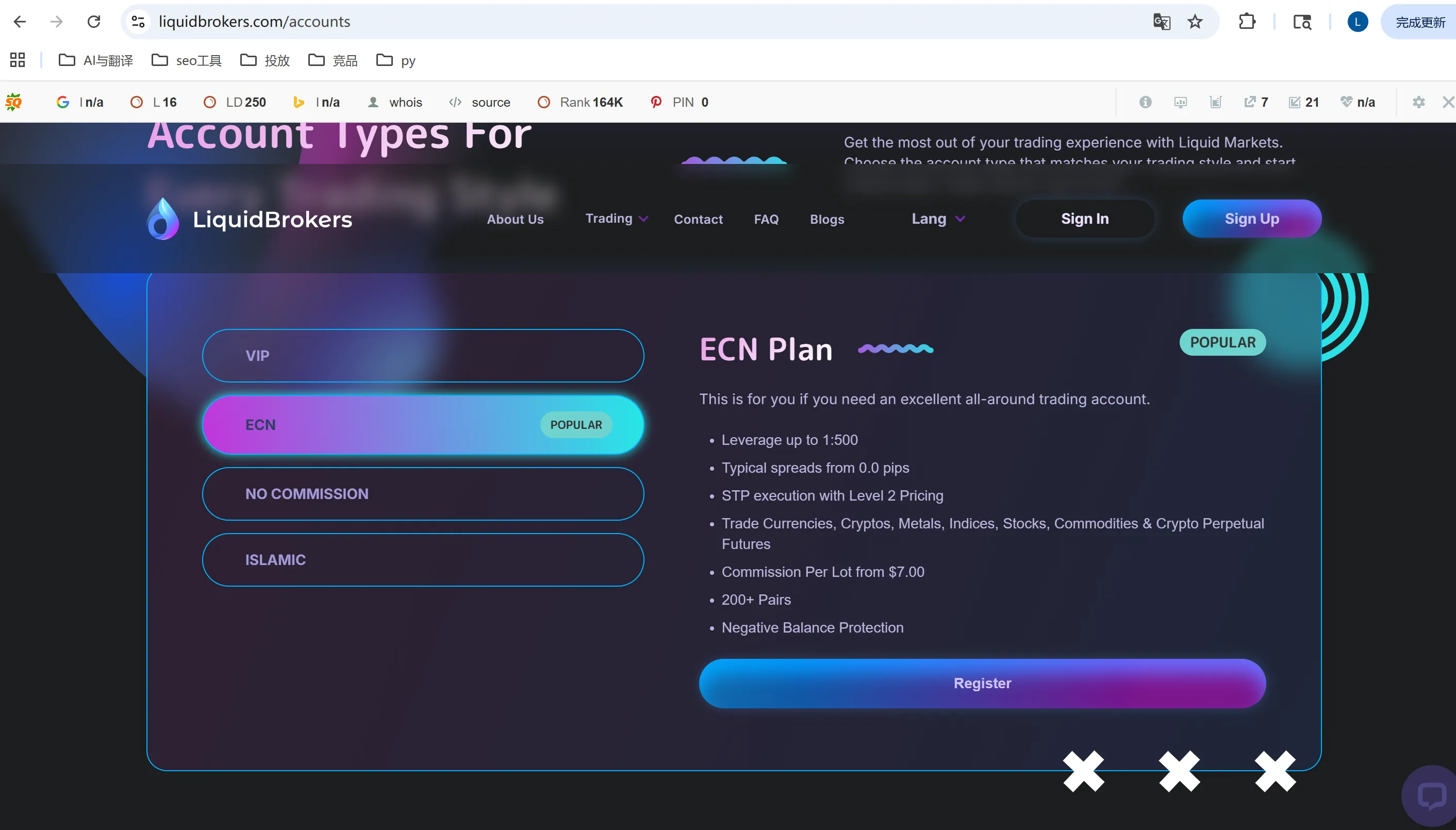Click the Google Translate icon

[1161, 22]
